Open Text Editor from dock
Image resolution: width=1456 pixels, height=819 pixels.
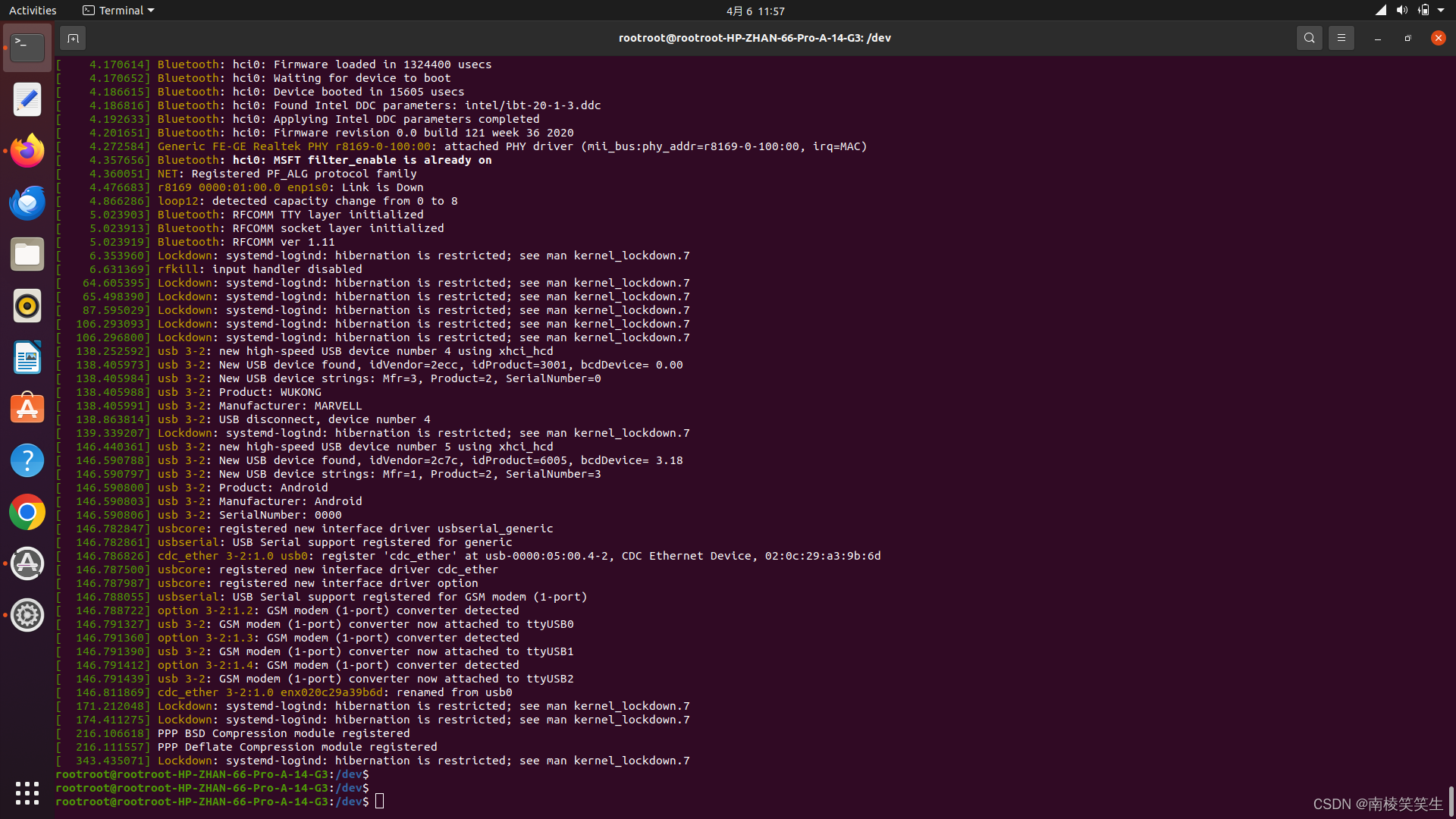tap(27, 99)
